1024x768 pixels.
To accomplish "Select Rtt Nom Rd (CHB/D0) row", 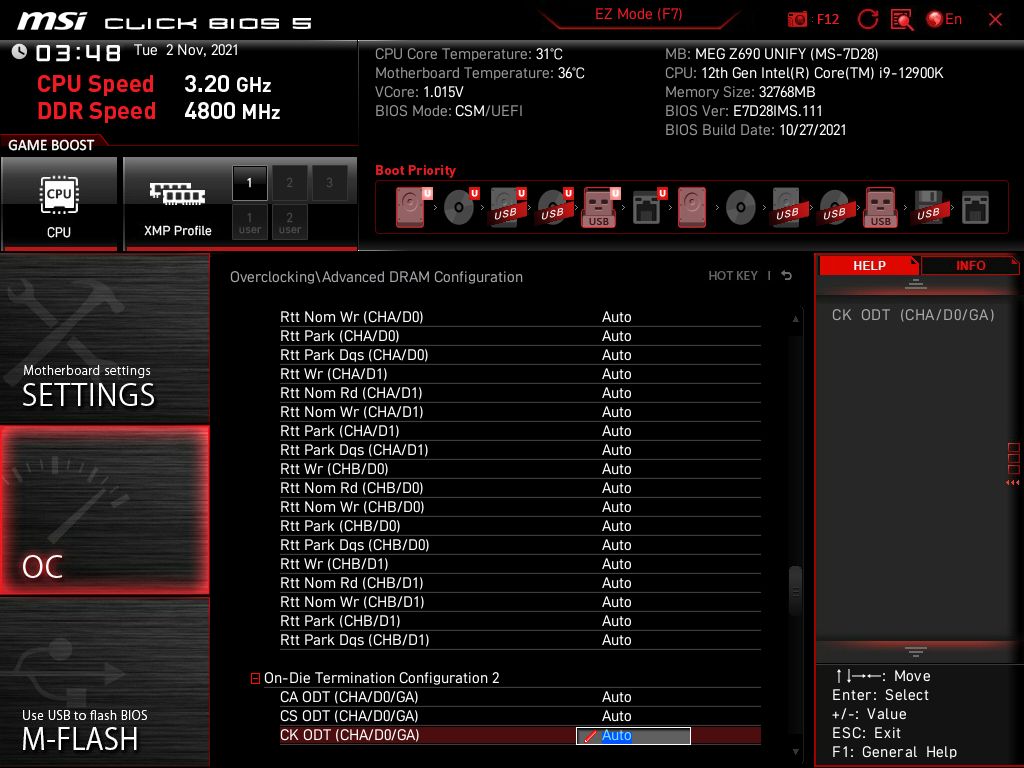I will coord(520,488).
